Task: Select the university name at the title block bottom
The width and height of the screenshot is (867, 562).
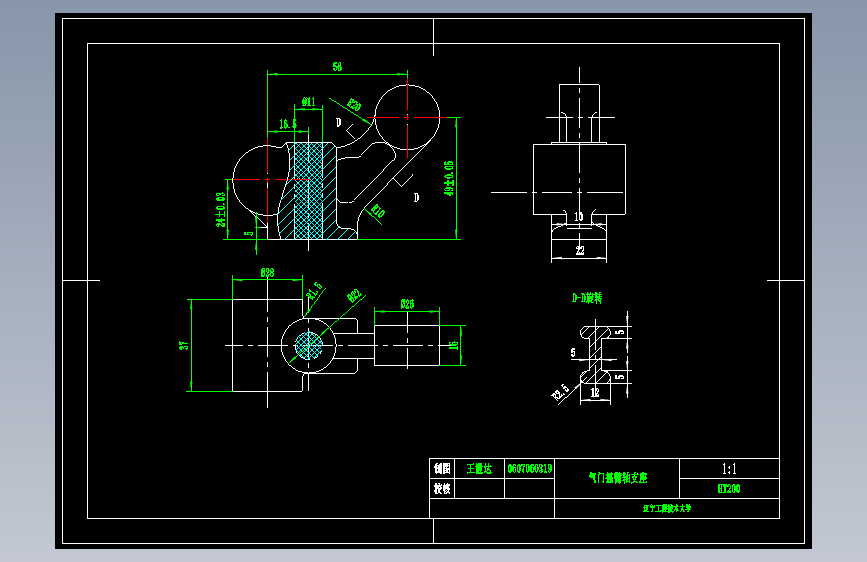Action: tap(667, 508)
